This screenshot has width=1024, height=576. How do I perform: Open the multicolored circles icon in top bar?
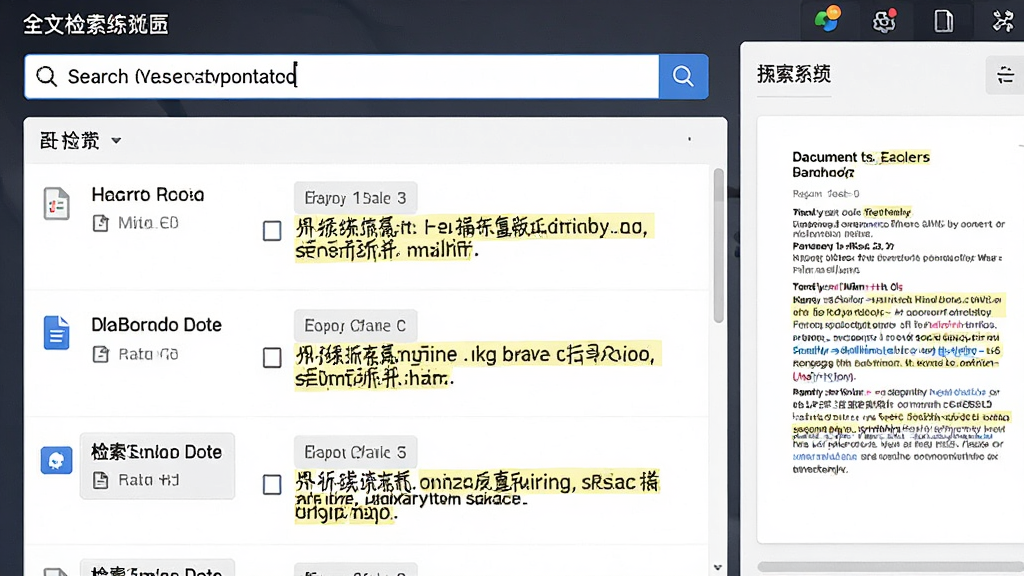pos(827,20)
